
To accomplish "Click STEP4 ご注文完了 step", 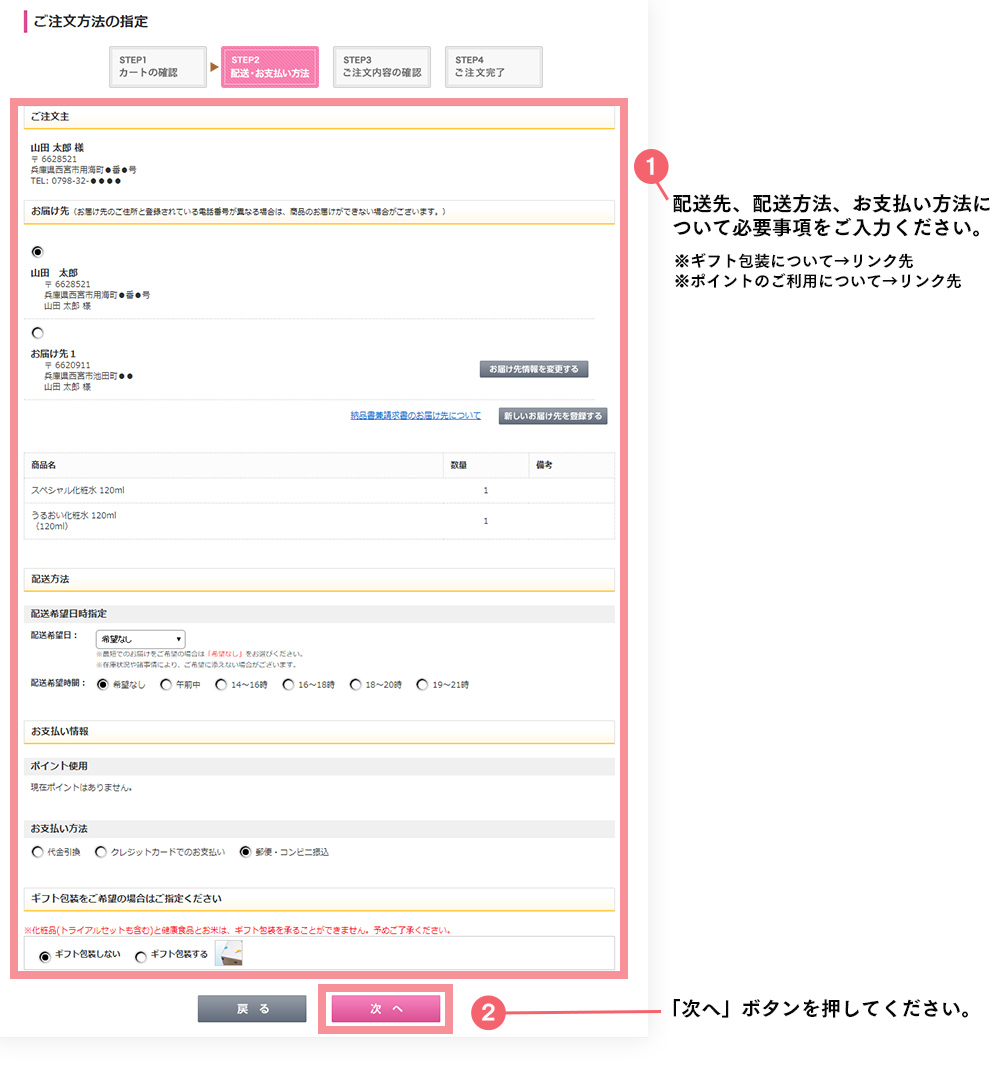I will click(x=493, y=67).
